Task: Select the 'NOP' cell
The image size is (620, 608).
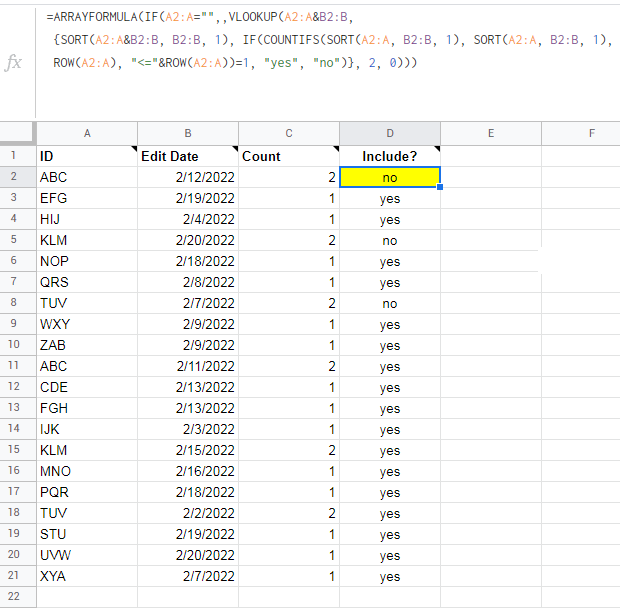Action: point(87,261)
